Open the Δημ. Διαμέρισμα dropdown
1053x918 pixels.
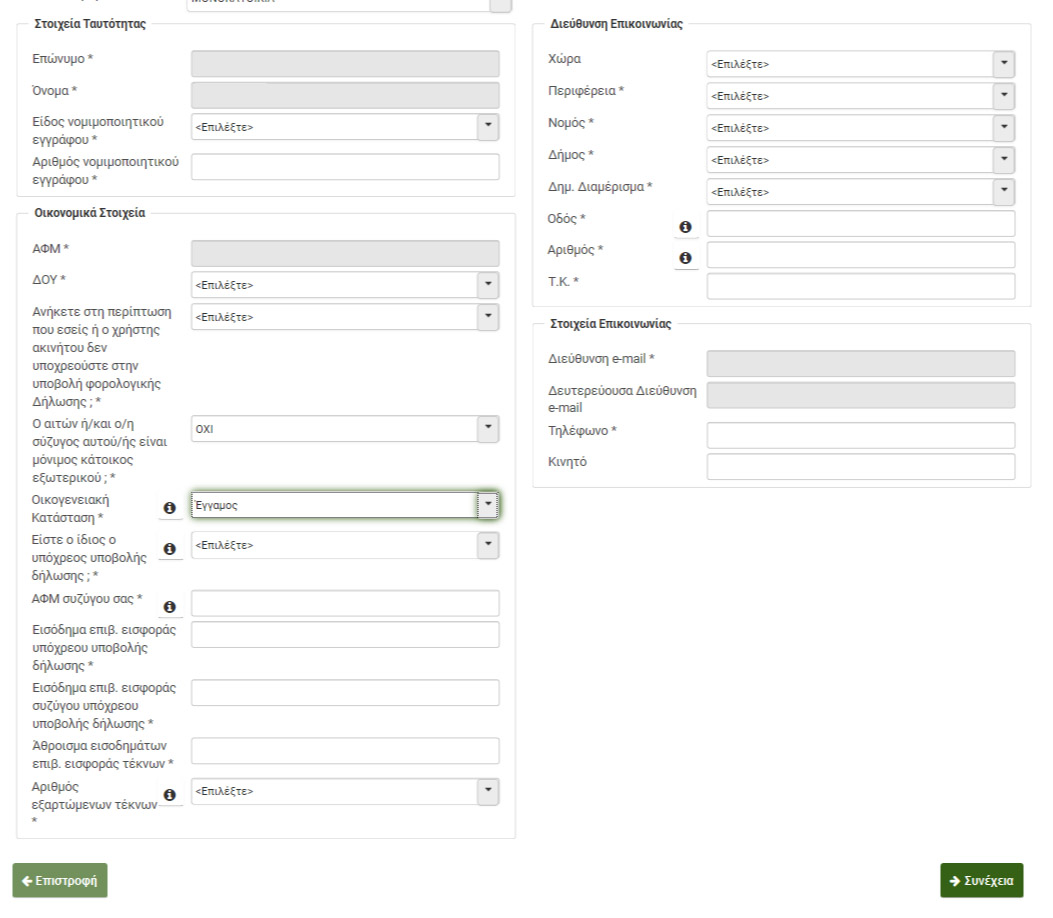[860, 192]
